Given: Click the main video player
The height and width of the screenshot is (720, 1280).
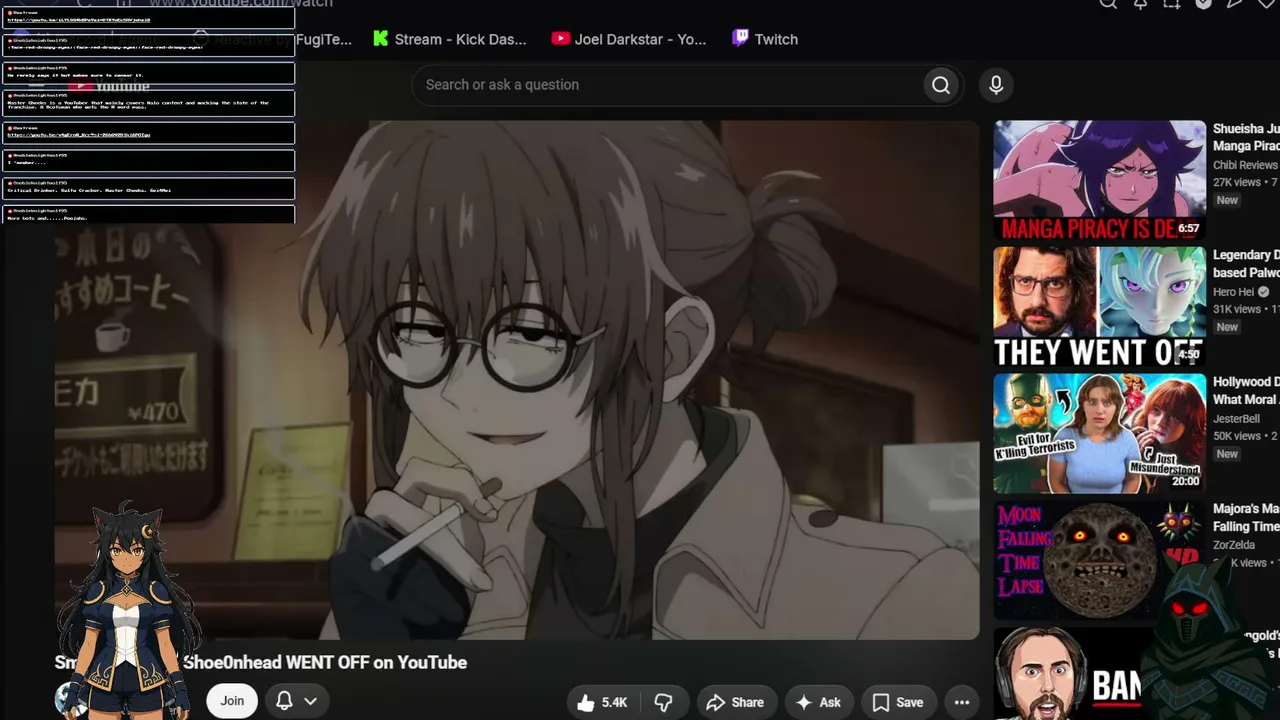Looking at the screenshot, I should 517,380.
